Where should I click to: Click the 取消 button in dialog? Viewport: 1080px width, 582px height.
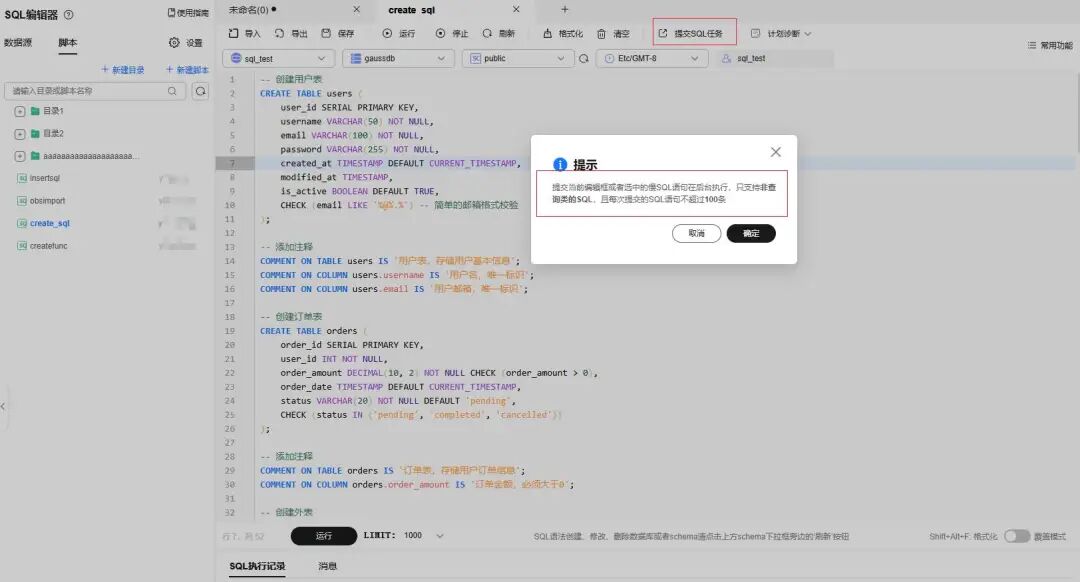tap(696, 233)
